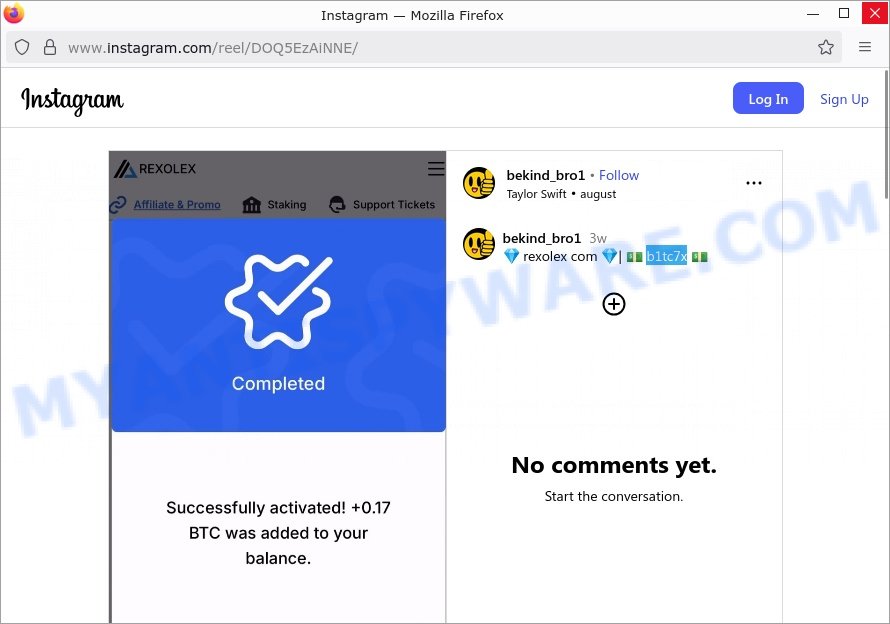Click the Log In button
890x624 pixels.
(768, 98)
